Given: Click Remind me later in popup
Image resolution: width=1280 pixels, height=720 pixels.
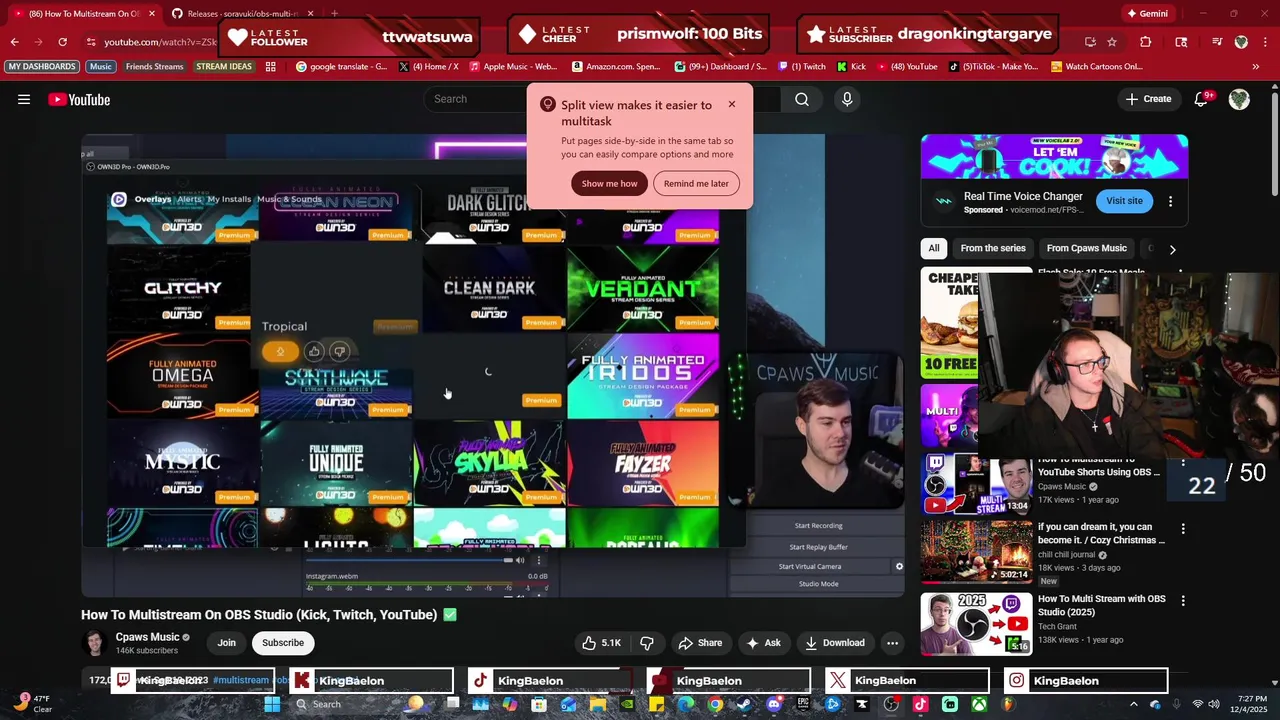Looking at the screenshot, I should pos(696,183).
